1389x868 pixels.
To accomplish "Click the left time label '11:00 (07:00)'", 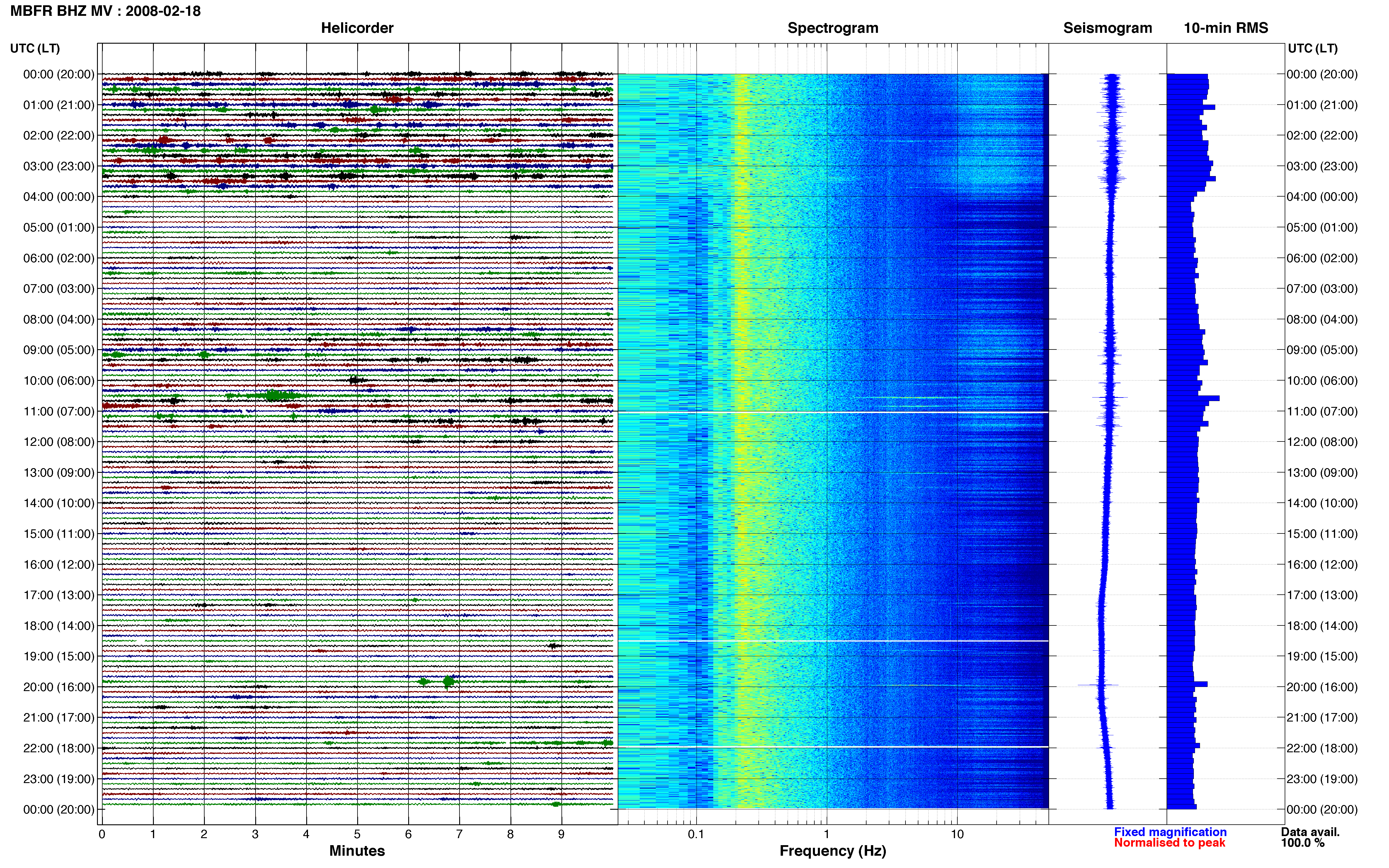I will coord(59,412).
